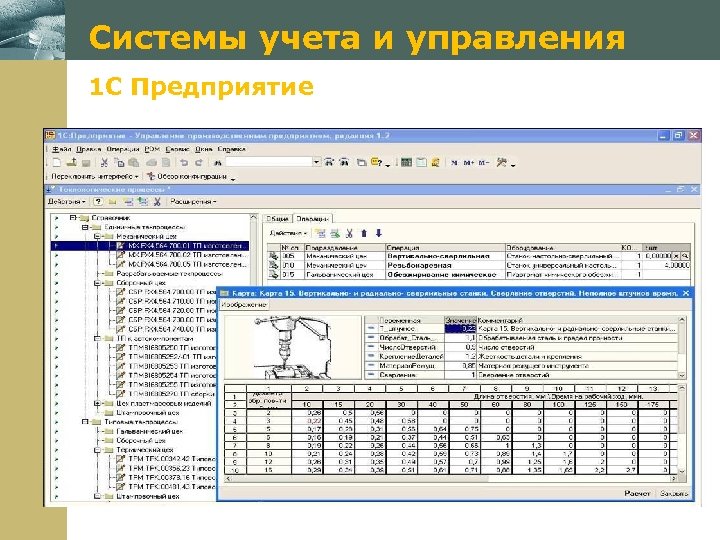This screenshot has height=540, width=720.
Task: Click the magnifier lookup button in Нит cell
Action: [685, 256]
